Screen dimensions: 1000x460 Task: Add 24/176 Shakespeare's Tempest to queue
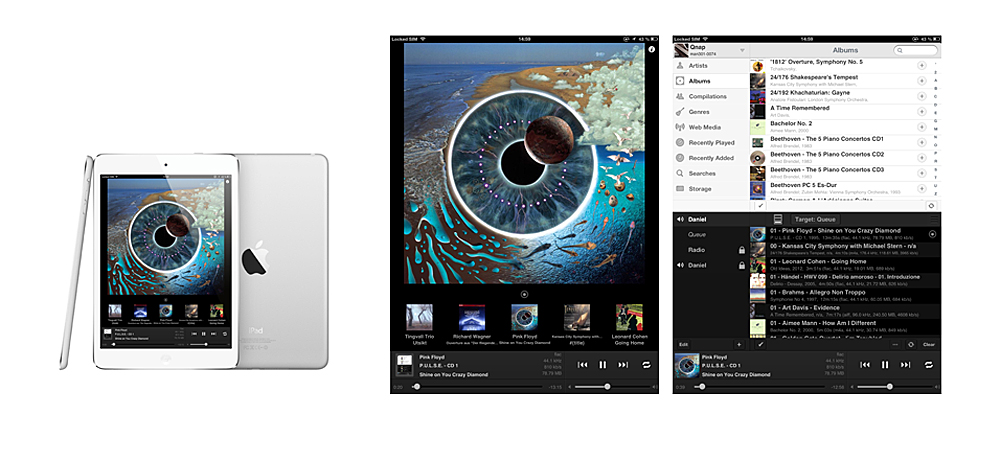922,80
